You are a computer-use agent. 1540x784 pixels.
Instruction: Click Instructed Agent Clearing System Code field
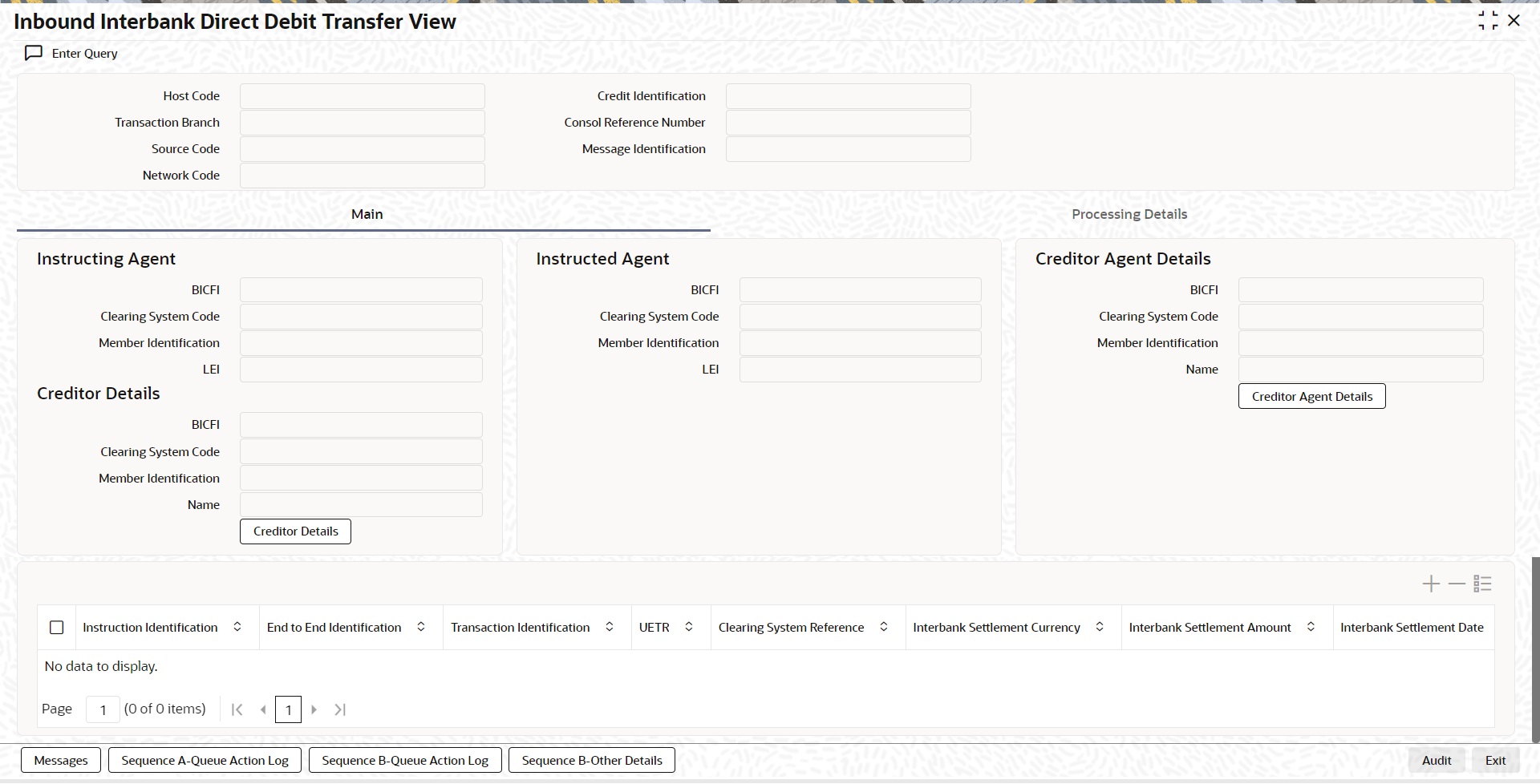point(861,317)
